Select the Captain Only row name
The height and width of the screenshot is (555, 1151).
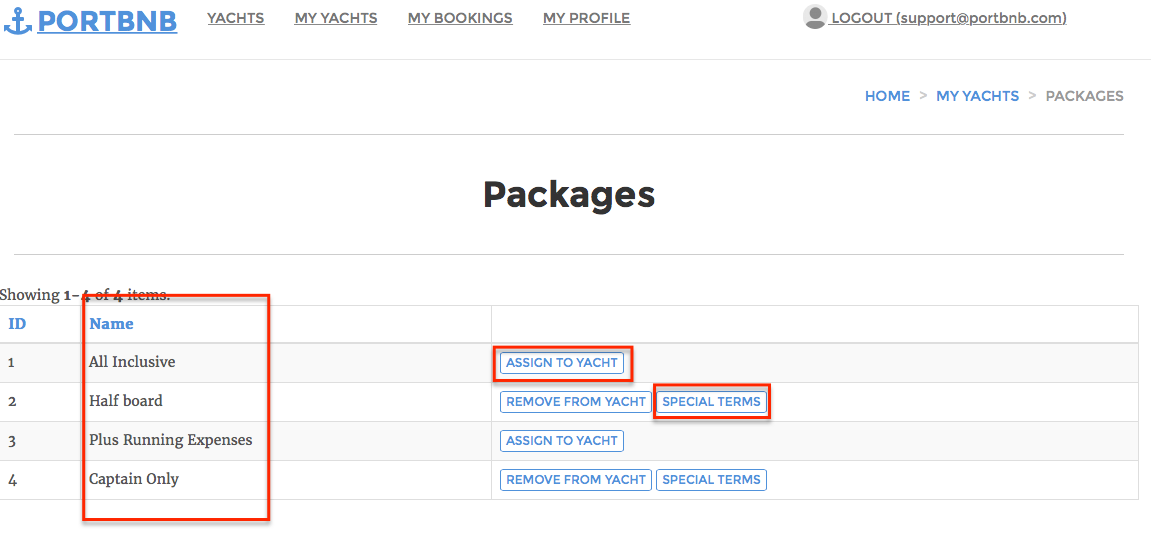[x=134, y=479]
